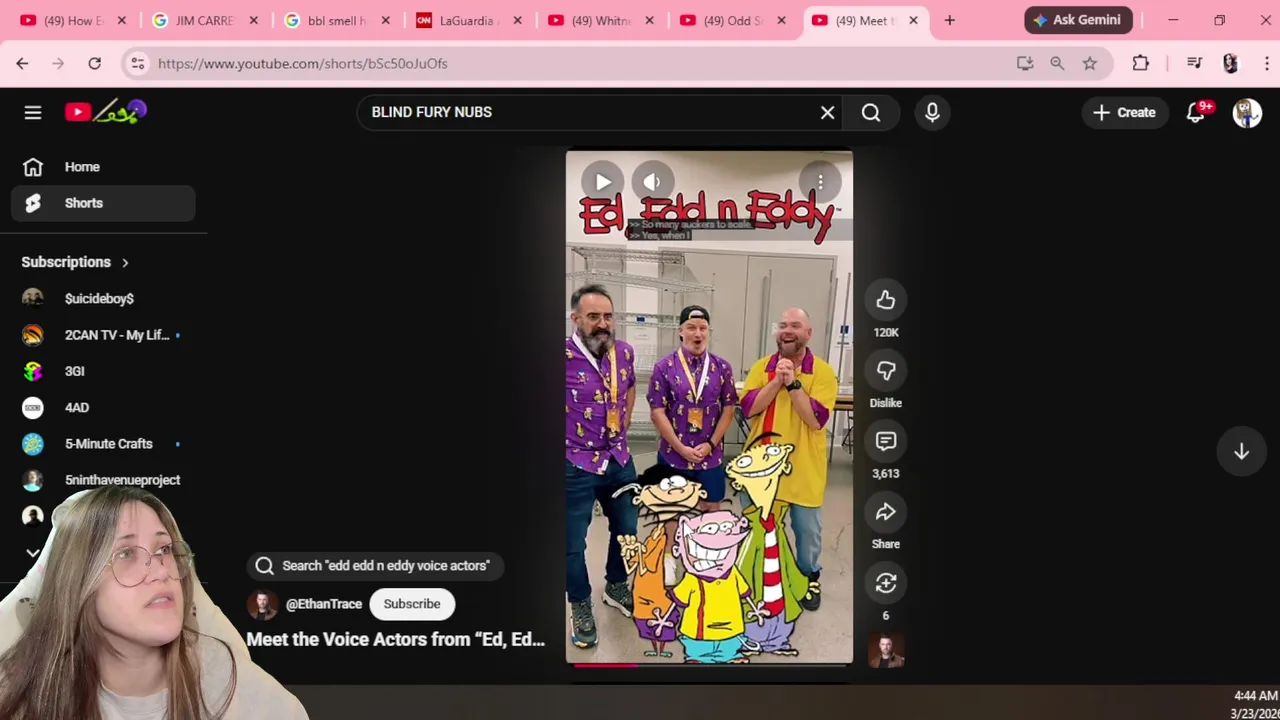Close the LaGuardia tab
Image resolution: width=1280 pixels, height=720 pixels.
click(517, 20)
